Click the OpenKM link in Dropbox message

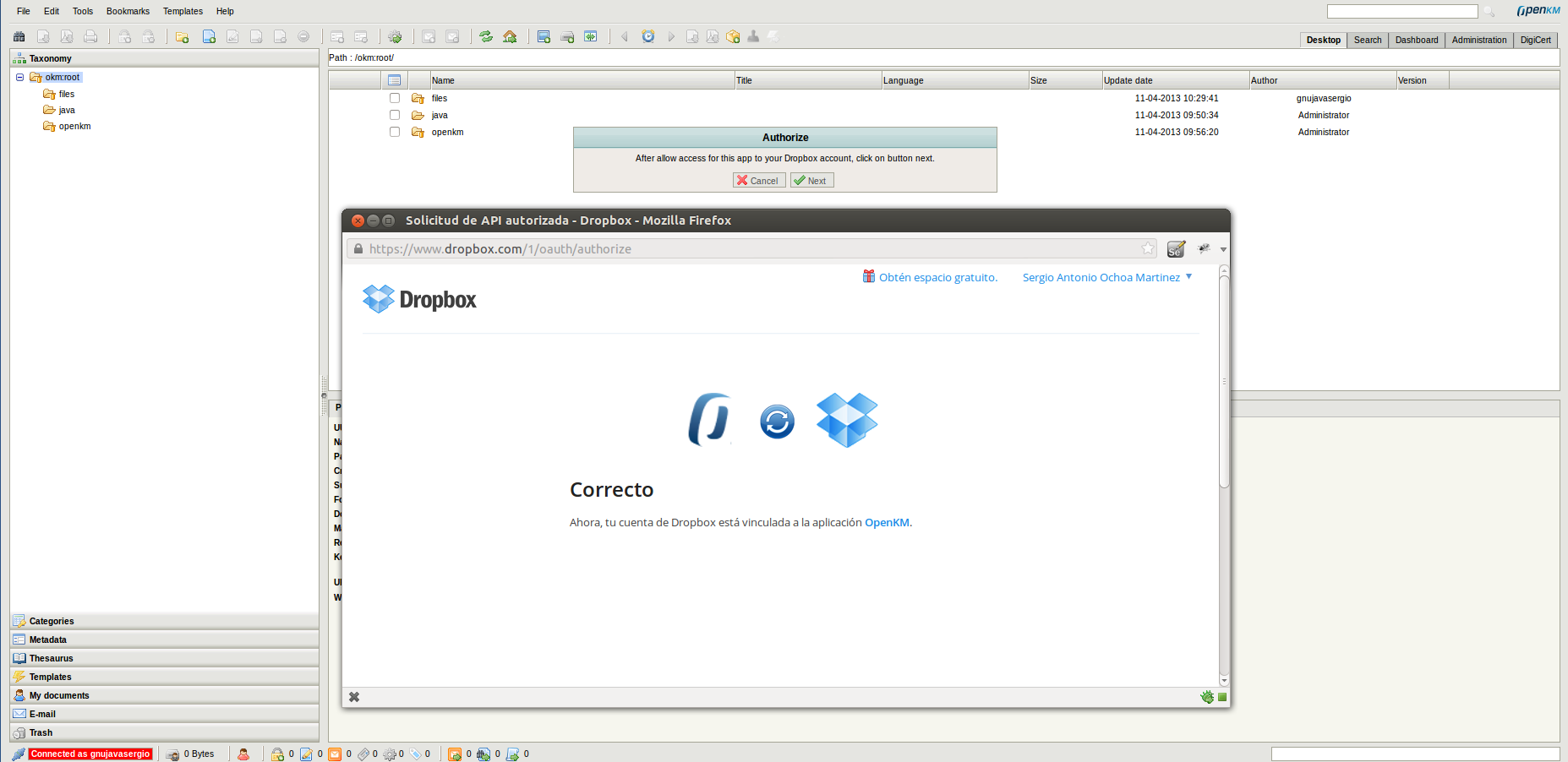pyautogui.click(x=887, y=522)
